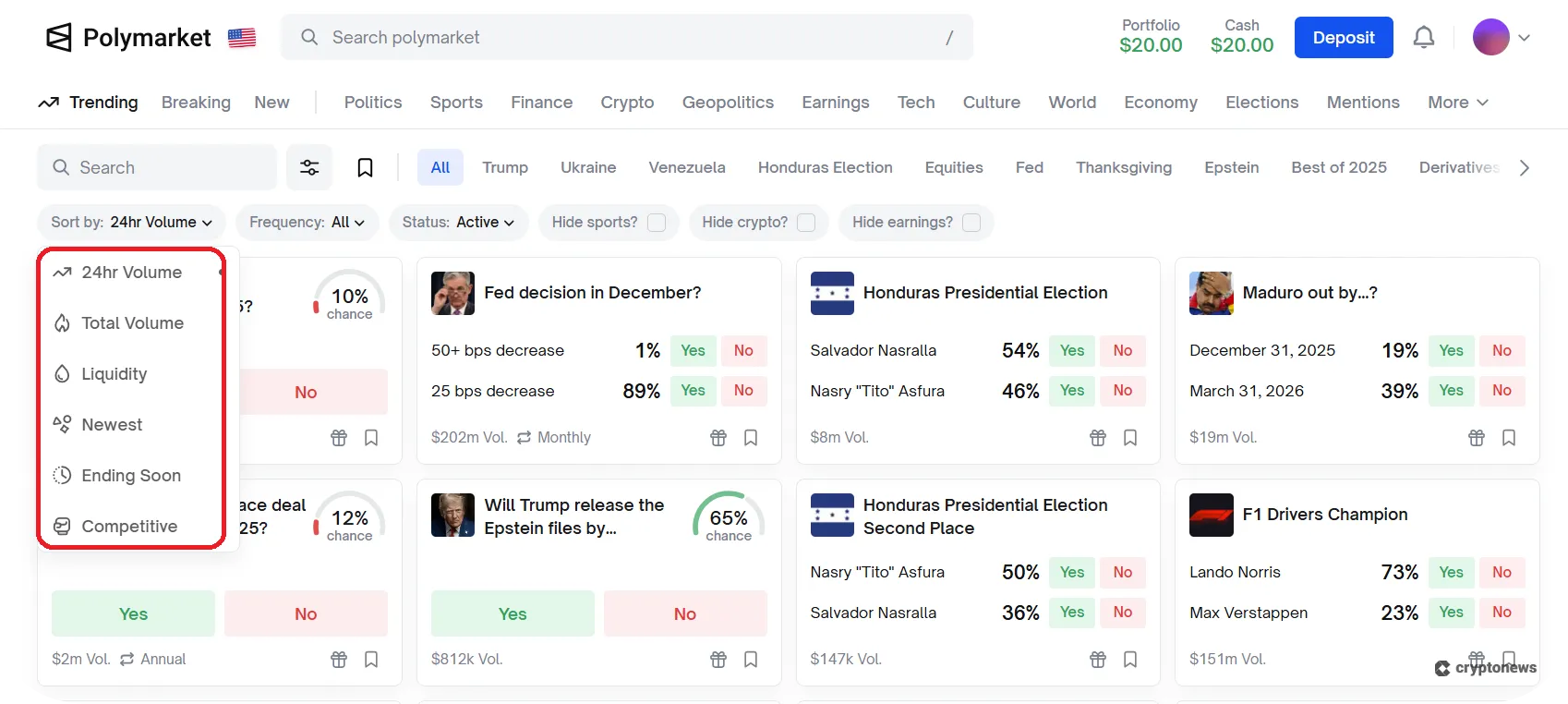Buy Yes on Trump Epstein files market

(x=513, y=614)
